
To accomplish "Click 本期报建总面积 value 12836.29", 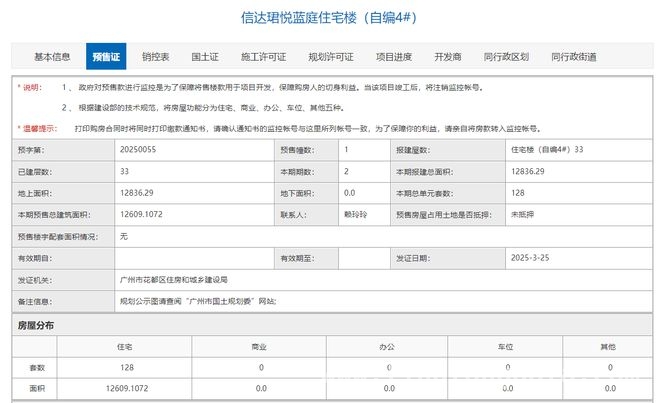I will [x=527, y=171].
